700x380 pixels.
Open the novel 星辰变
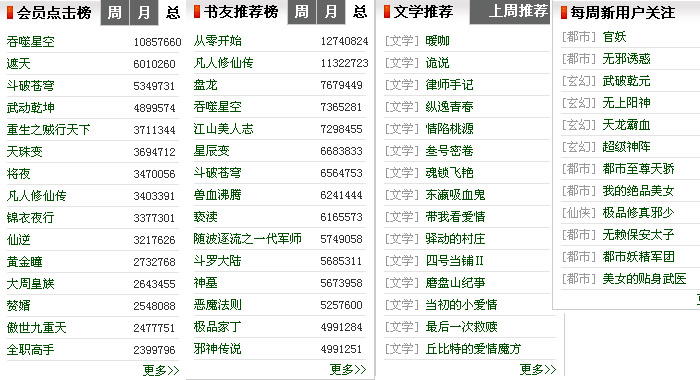(212, 151)
